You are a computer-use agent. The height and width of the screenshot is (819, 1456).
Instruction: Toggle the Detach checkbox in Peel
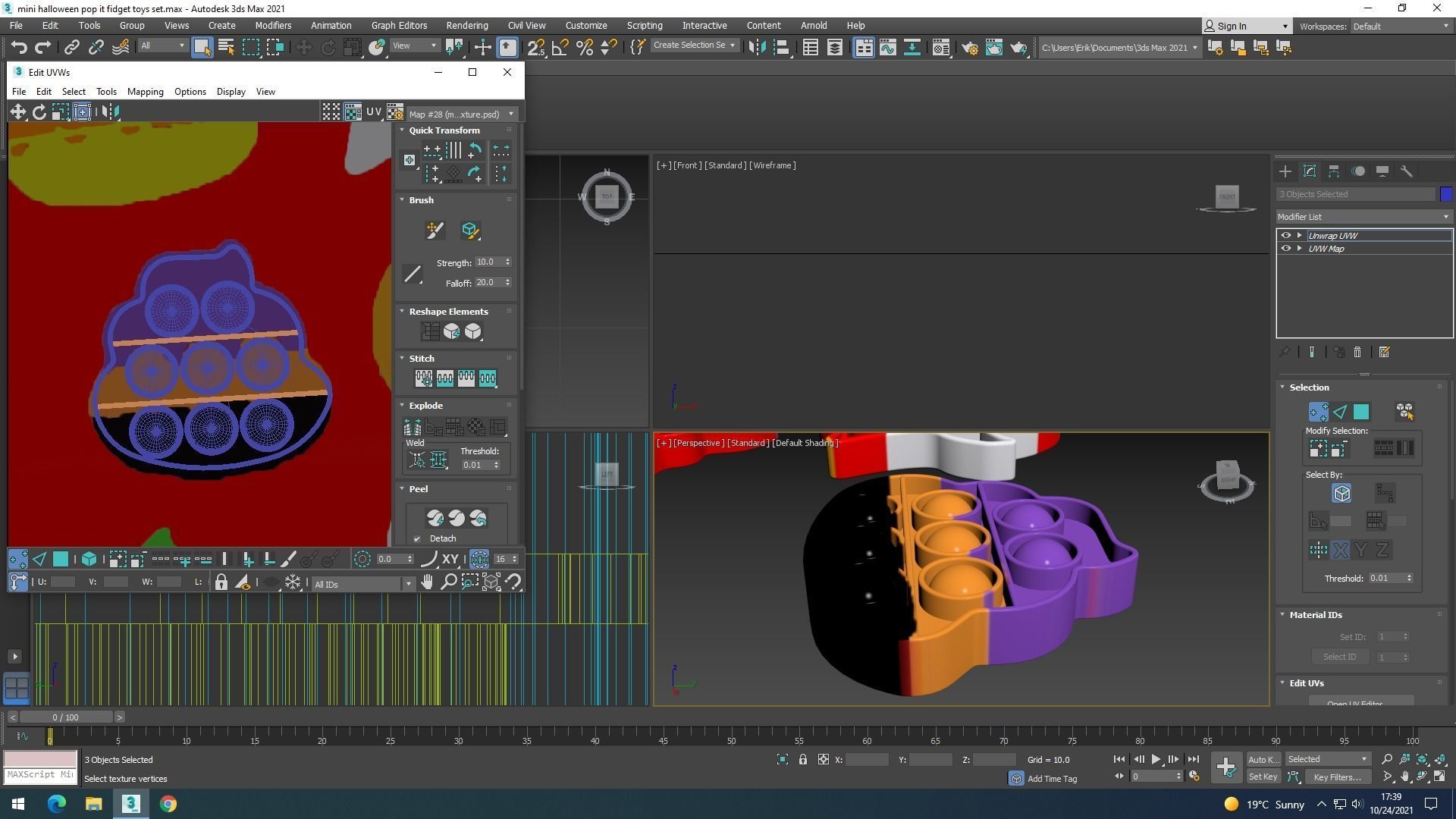[417, 539]
